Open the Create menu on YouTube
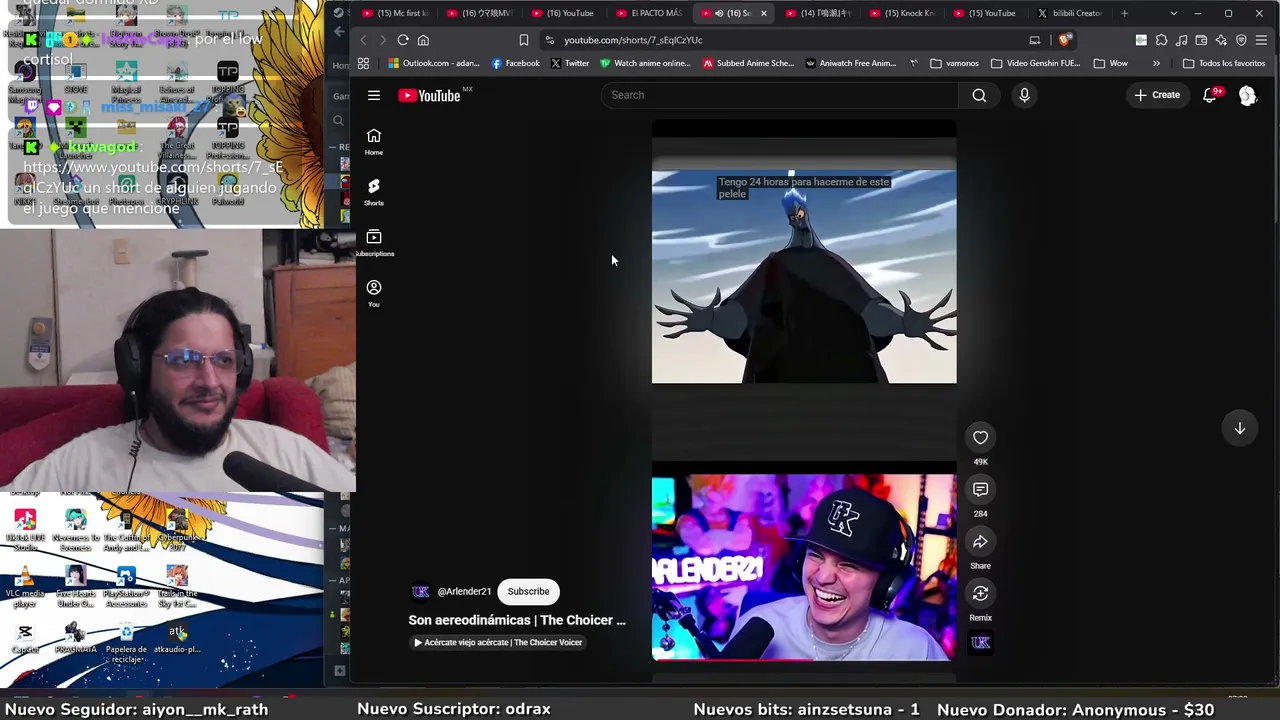1280x720 pixels. (1157, 95)
